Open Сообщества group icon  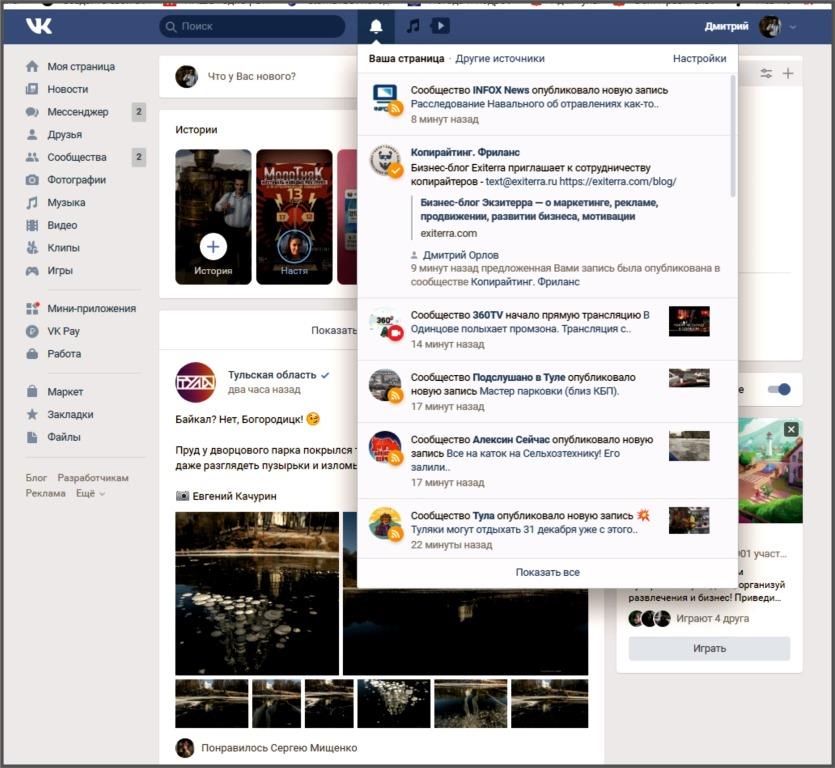[x=32, y=157]
